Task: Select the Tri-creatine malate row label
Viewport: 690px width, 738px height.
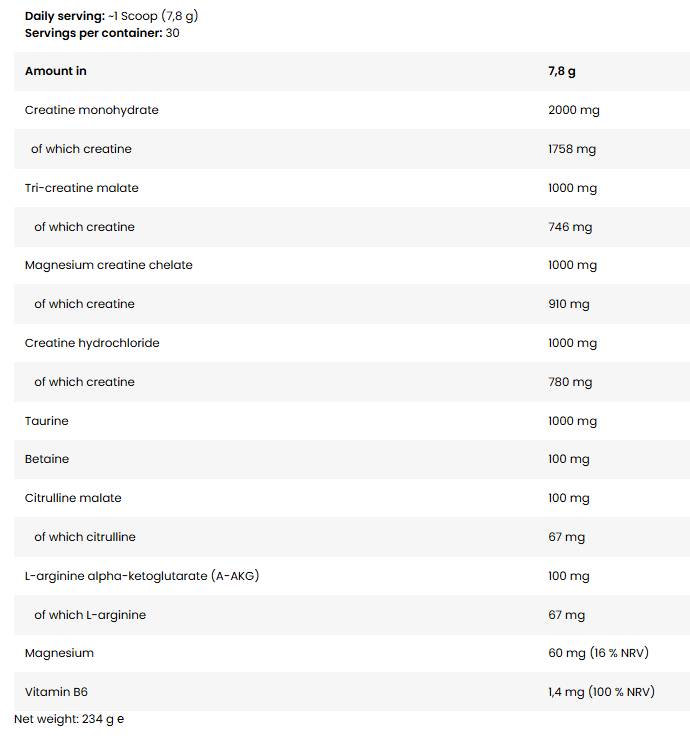Action: pyautogui.click(x=82, y=188)
